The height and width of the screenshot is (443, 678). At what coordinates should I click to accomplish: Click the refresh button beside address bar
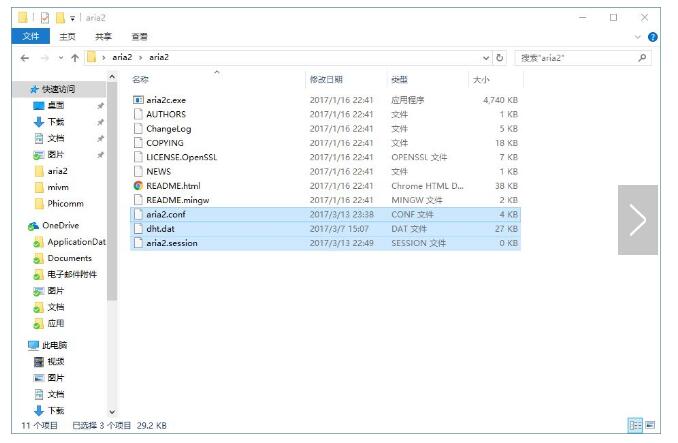(501, 58)
